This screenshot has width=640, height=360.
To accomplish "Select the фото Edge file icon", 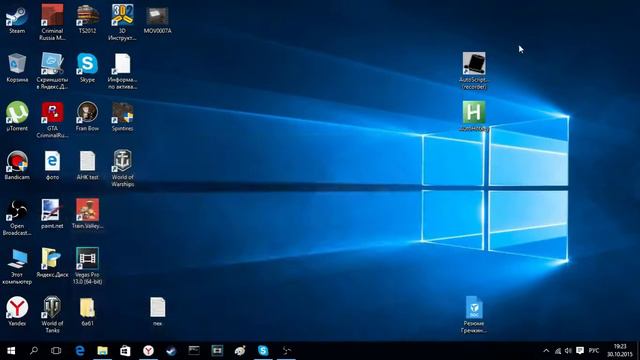I will click(x=52, y=166).
